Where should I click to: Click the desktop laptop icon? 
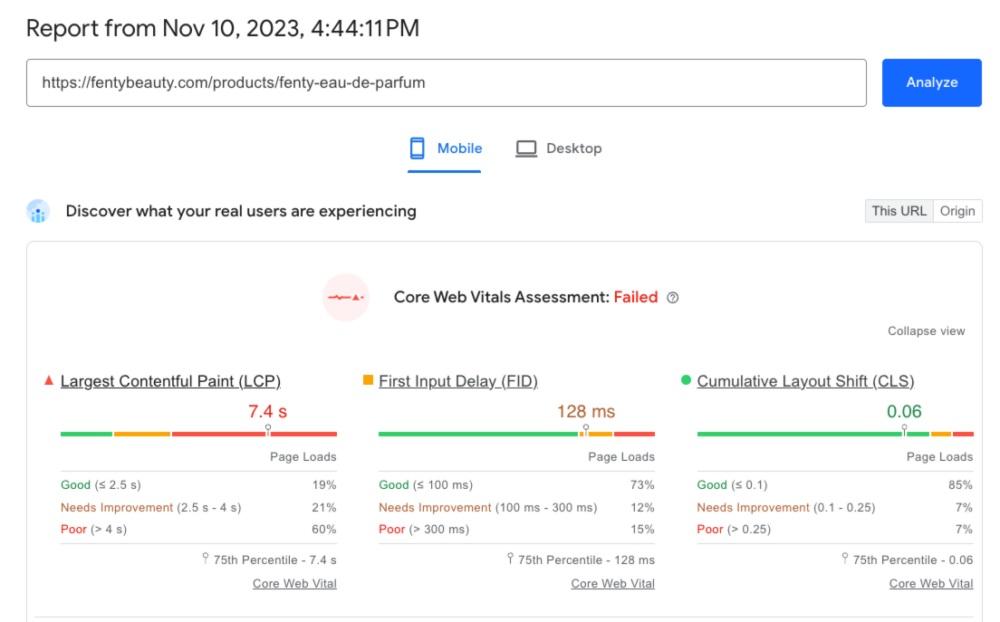point(526,148)
